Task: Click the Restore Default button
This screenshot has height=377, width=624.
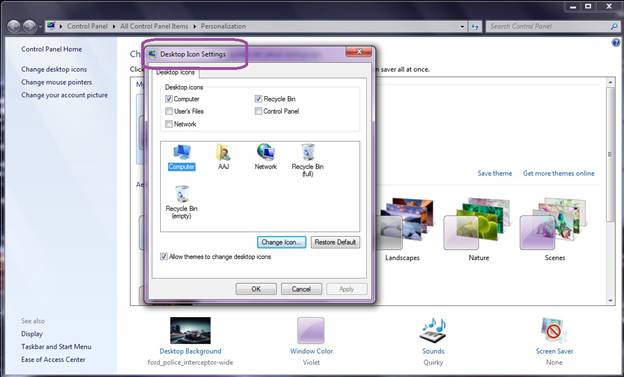Action: pos(335,242)
